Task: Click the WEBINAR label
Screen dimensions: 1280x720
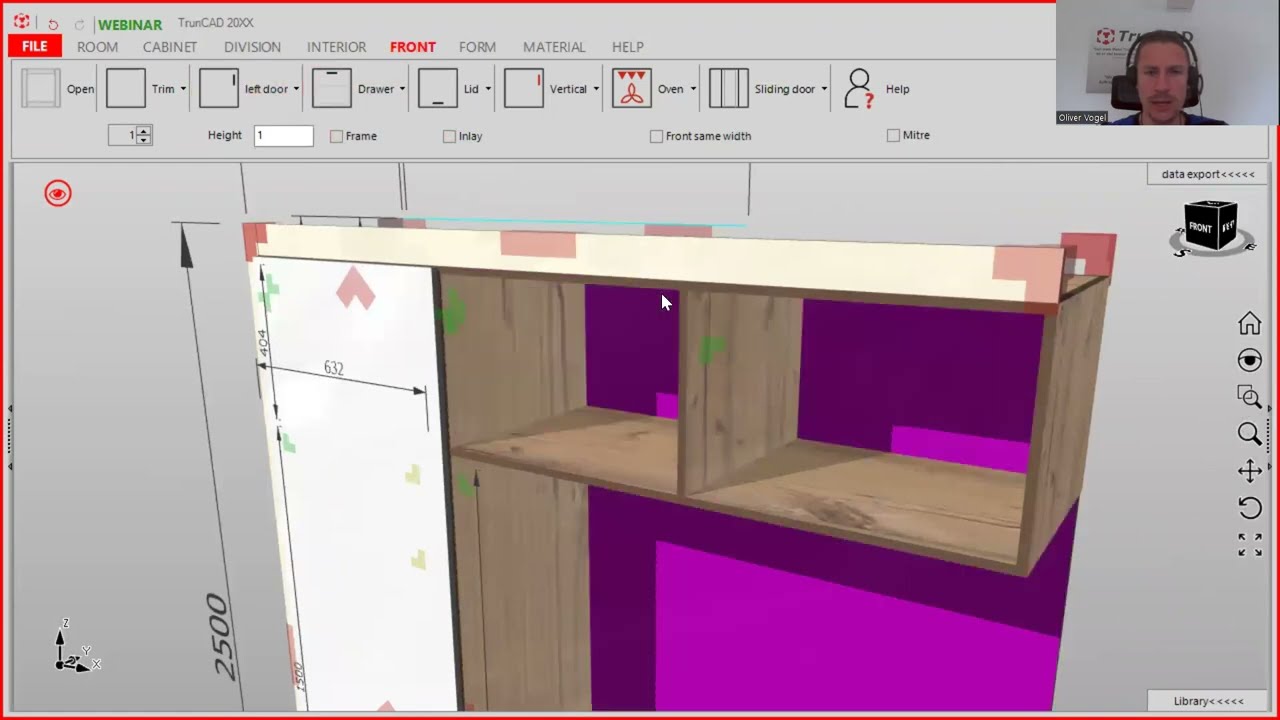Action: [130, 24]
